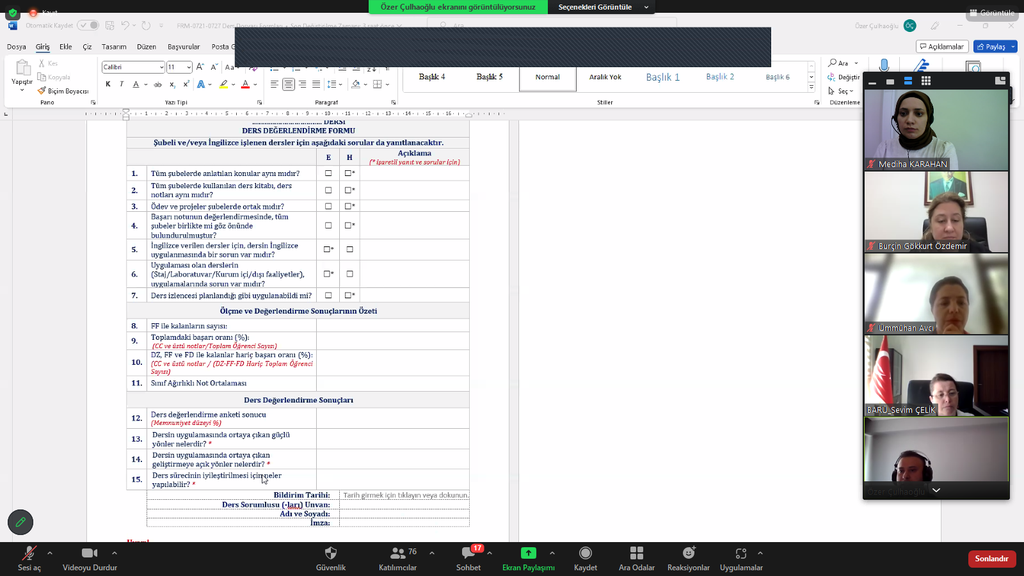Open the Katılımcılar participants panel

[x=397, y=554]
